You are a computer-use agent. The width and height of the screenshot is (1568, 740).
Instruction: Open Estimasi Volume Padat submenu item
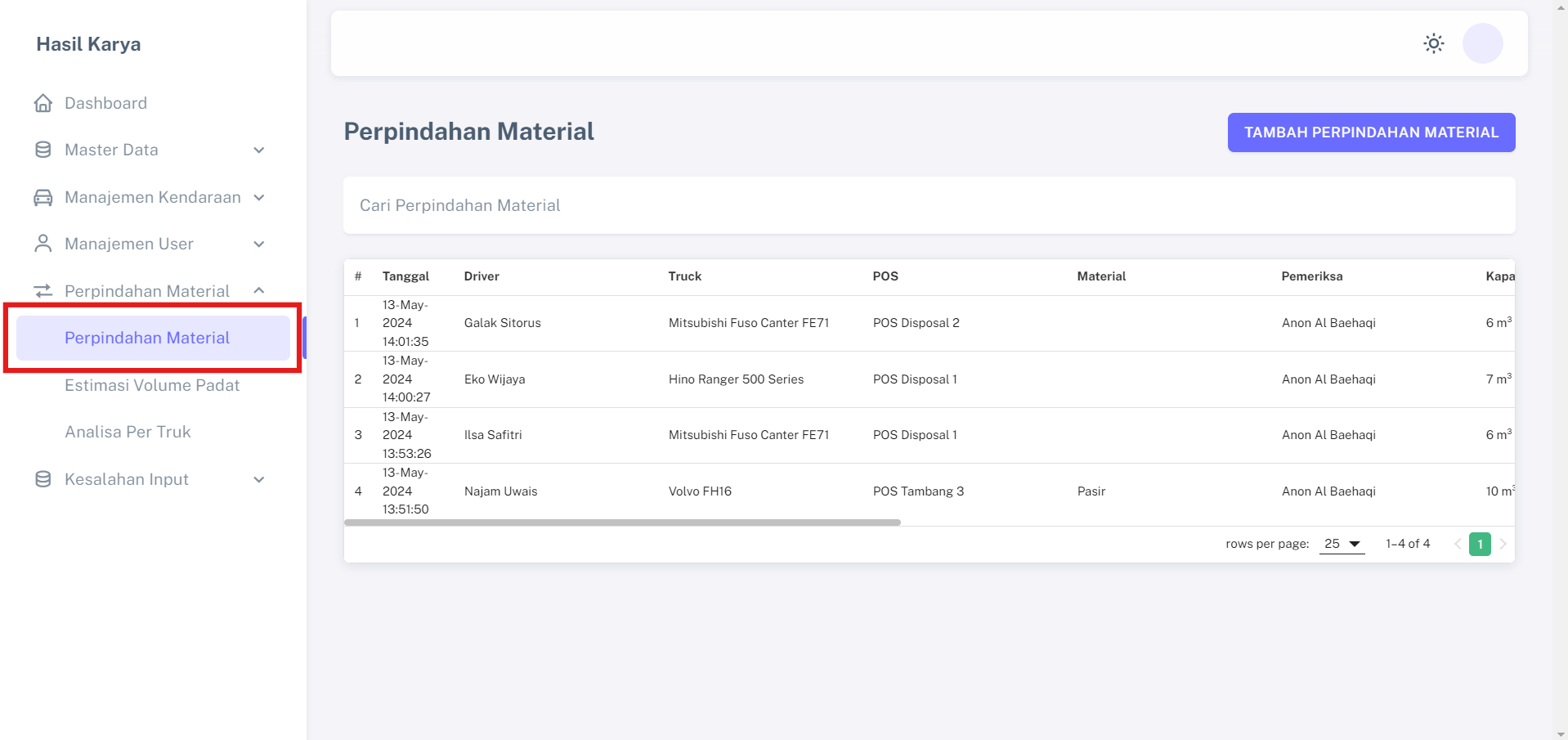coord(152,385)
